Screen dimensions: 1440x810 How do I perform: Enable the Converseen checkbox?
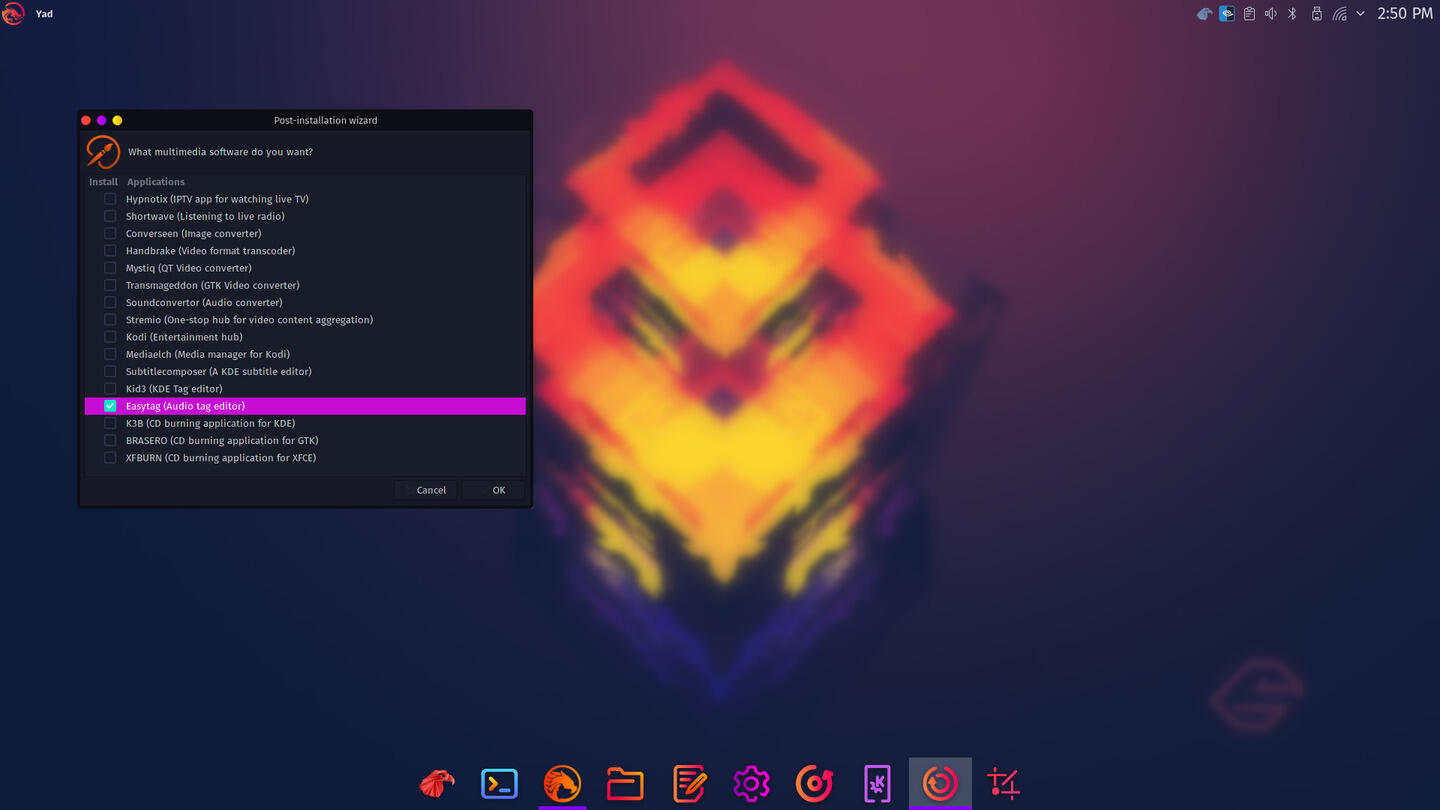coord(110,233)
